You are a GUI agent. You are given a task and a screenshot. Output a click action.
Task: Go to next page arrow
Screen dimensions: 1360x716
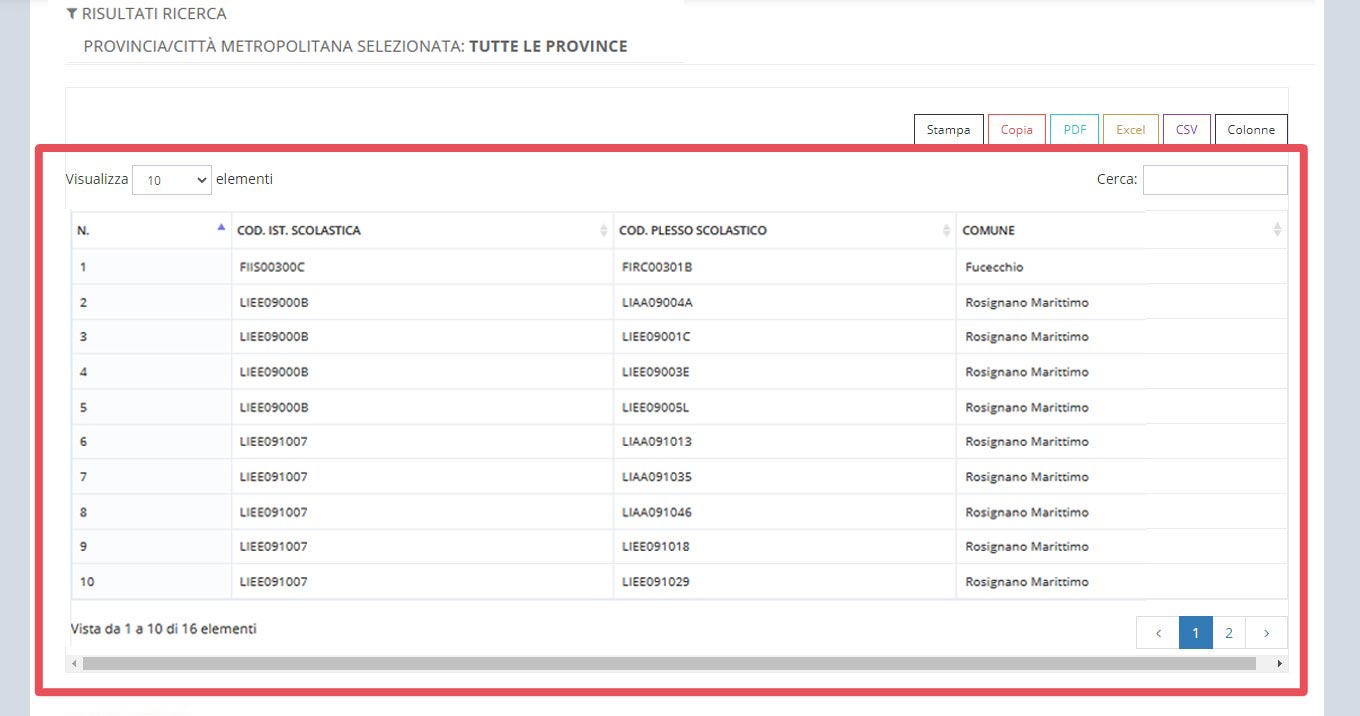(x=1266, y=633)
